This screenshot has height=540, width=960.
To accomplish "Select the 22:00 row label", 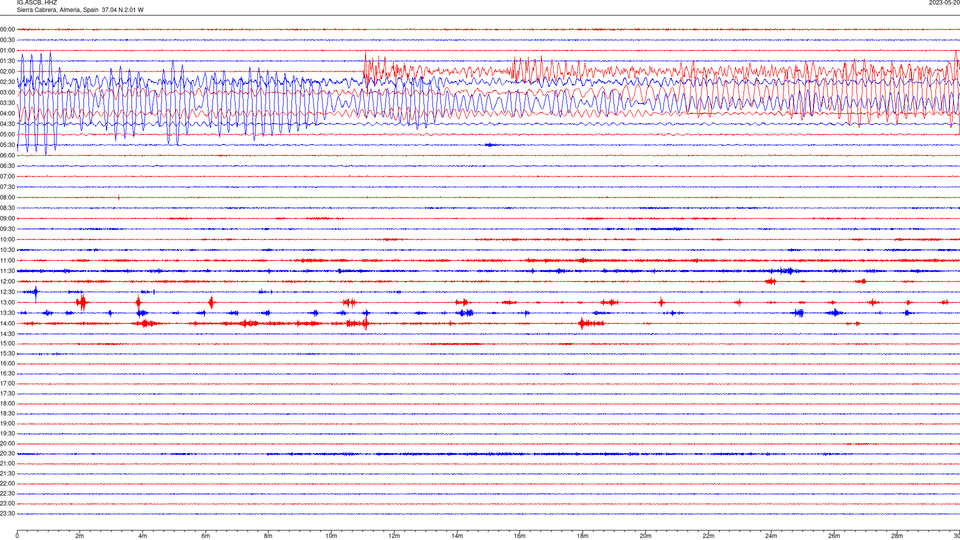I will tap(7, 484).
